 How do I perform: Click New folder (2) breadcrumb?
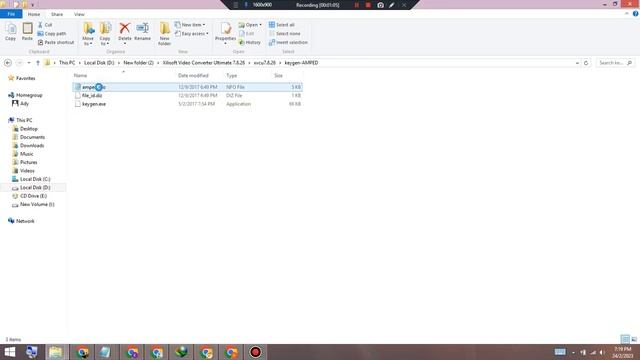point(138,63)
